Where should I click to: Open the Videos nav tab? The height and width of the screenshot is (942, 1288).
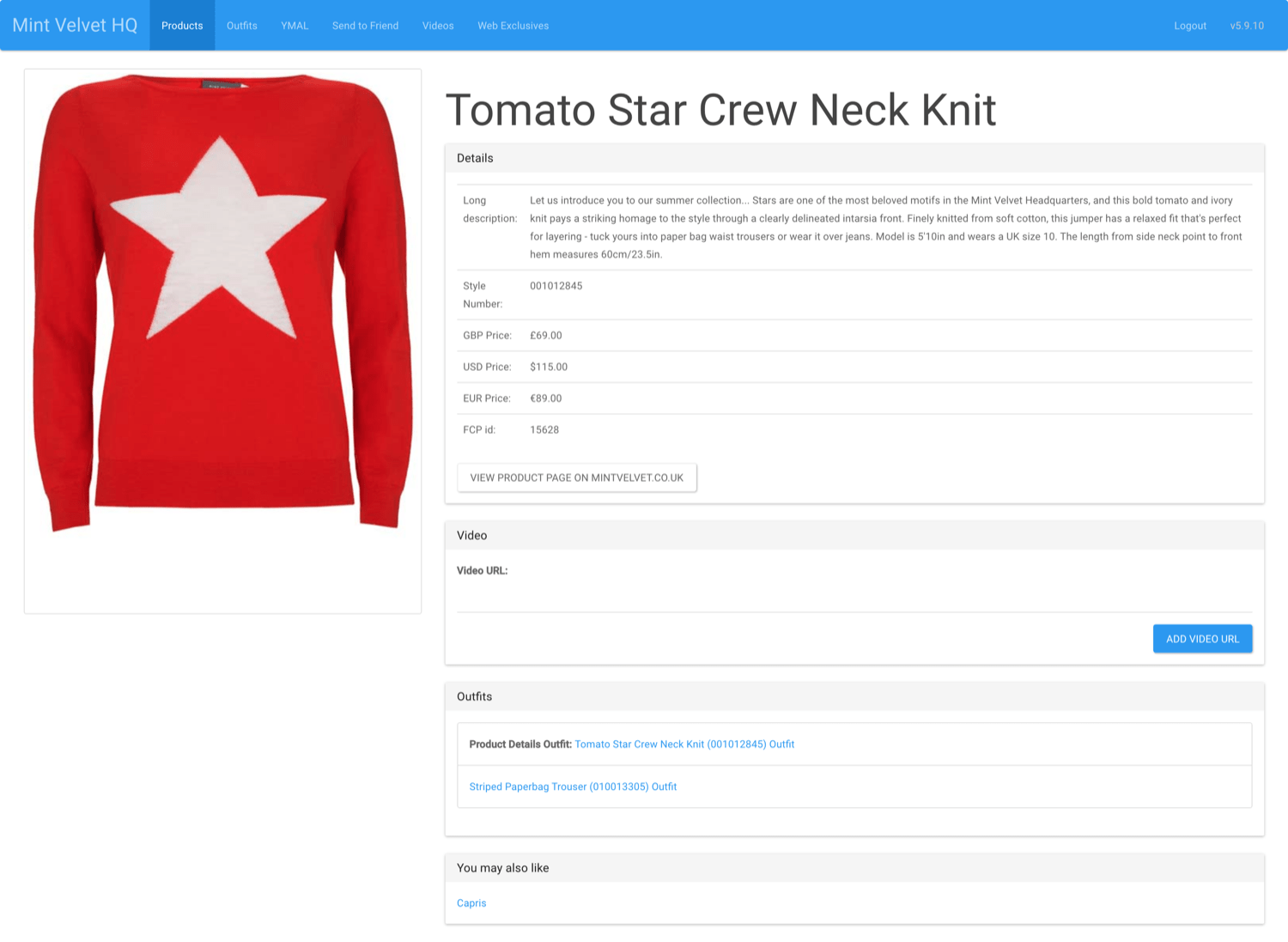coord(438,25)
